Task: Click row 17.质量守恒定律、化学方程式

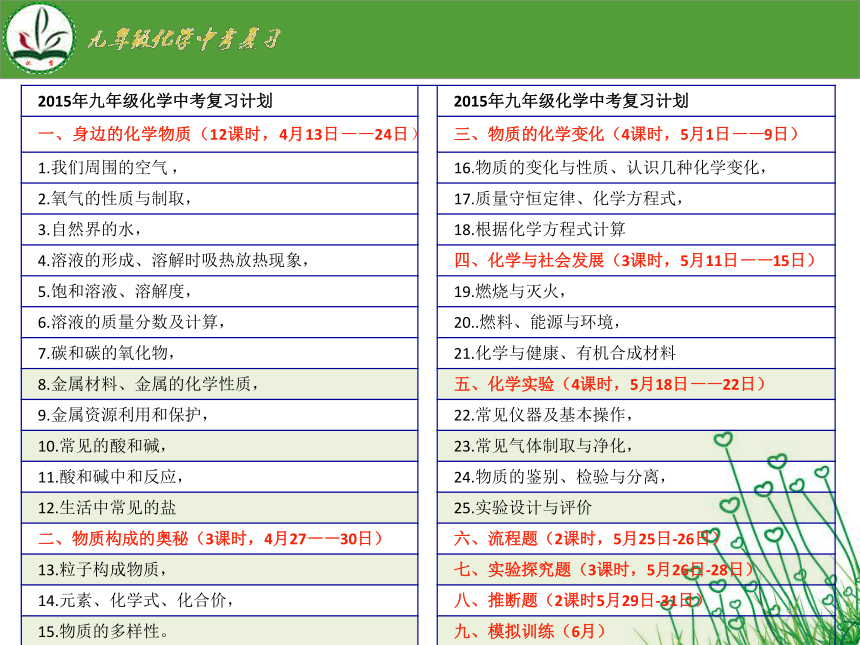Action: pos(636,199)
